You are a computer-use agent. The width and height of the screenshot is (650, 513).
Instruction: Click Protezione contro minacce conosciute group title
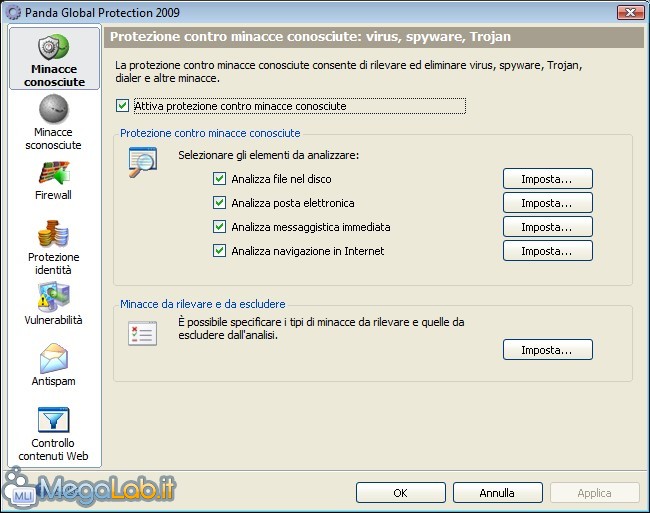(x=210, y=133)
